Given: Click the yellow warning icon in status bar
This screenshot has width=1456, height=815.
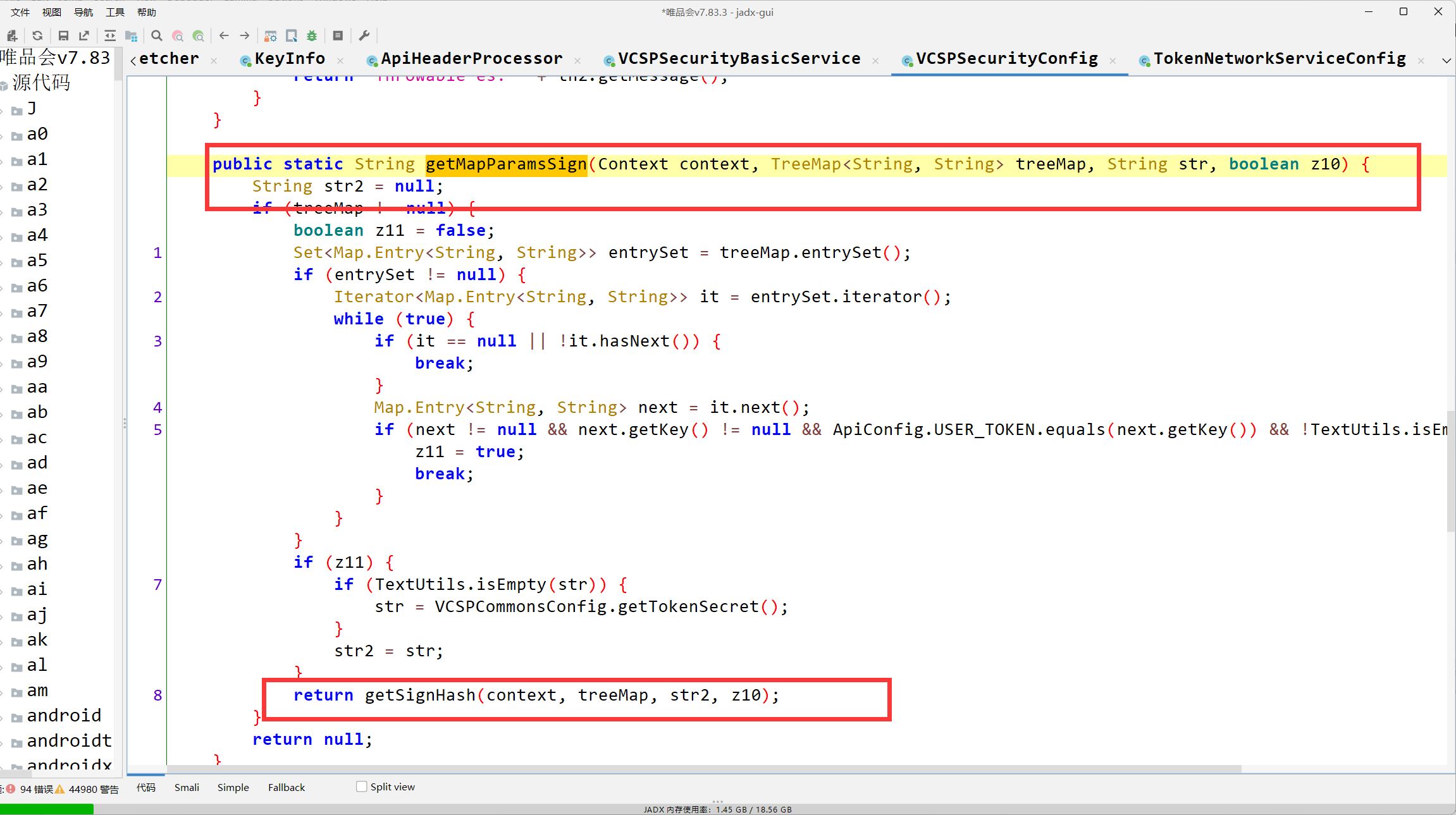Looking at the screenshot, I should click(x=60, y=788).
